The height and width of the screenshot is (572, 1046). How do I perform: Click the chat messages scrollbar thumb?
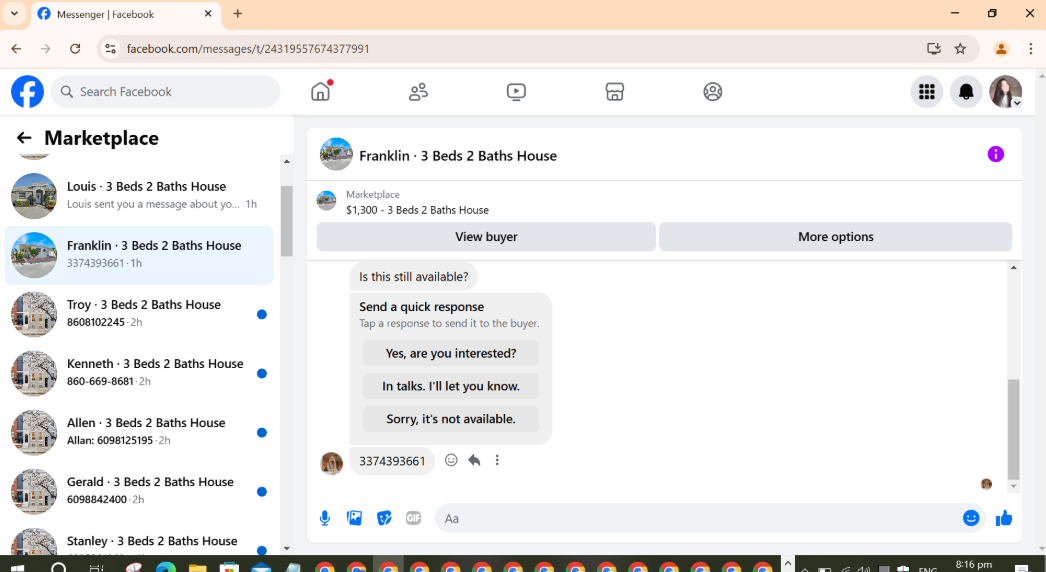tap(1013, 429)
